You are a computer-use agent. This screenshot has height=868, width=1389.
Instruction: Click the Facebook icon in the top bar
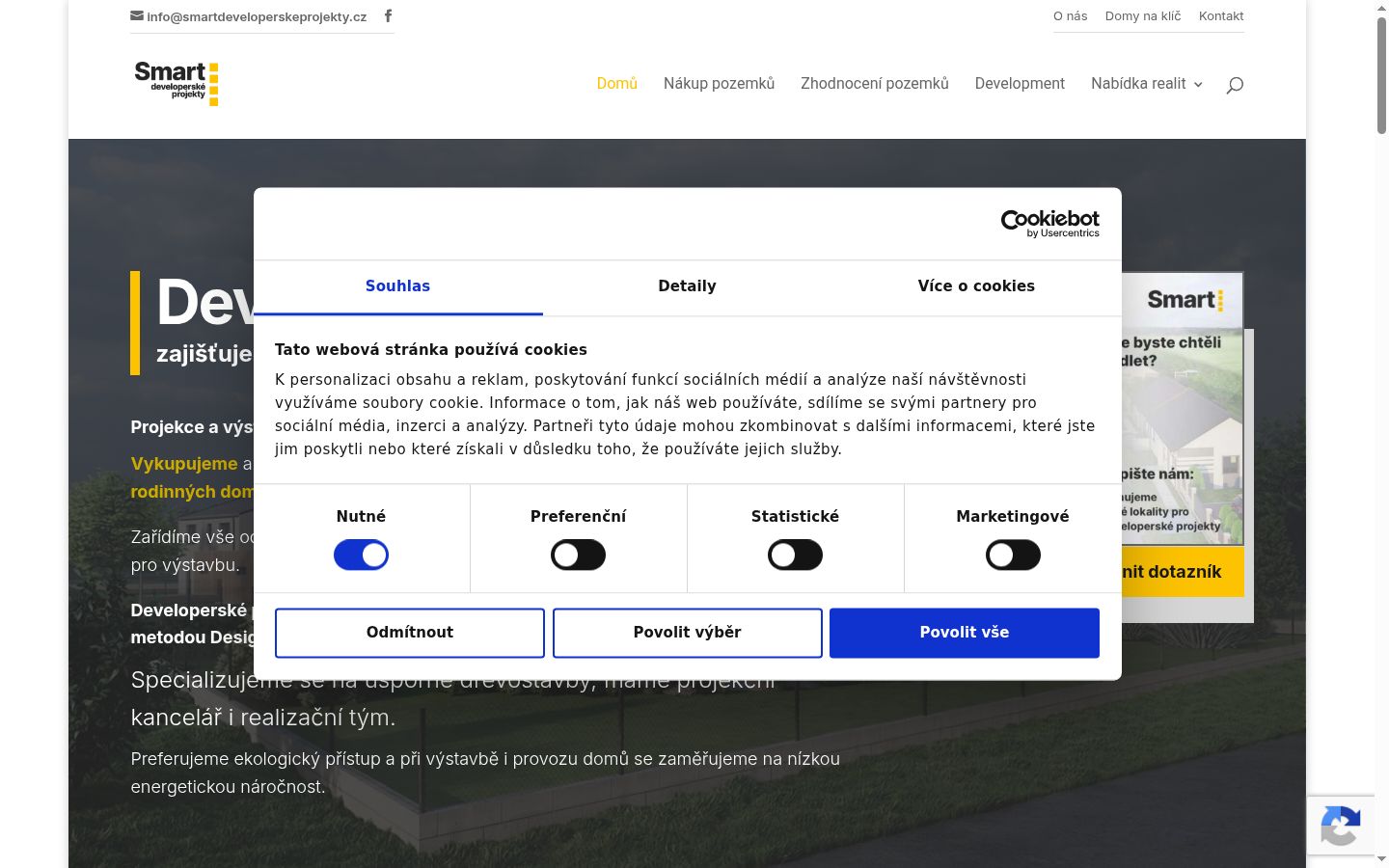388,15
